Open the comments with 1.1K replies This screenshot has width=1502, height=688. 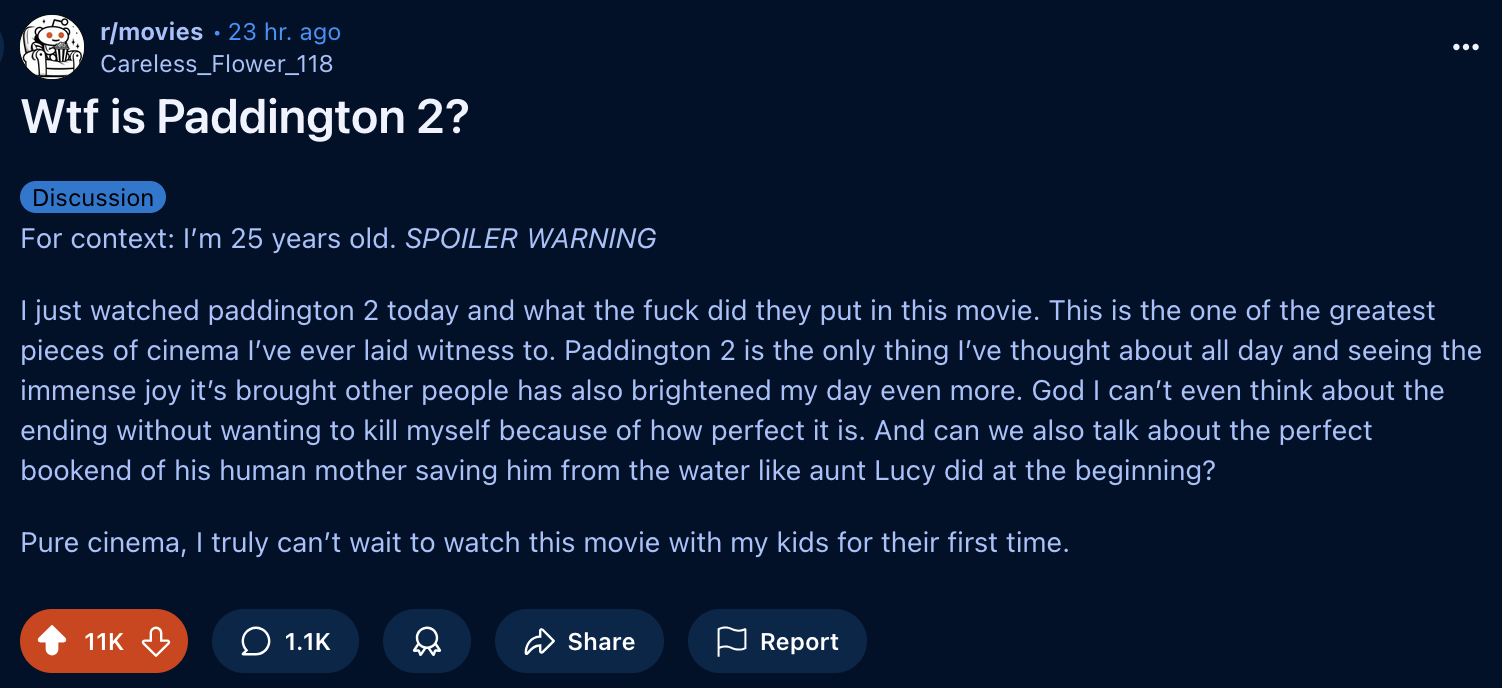click(285, 641)
